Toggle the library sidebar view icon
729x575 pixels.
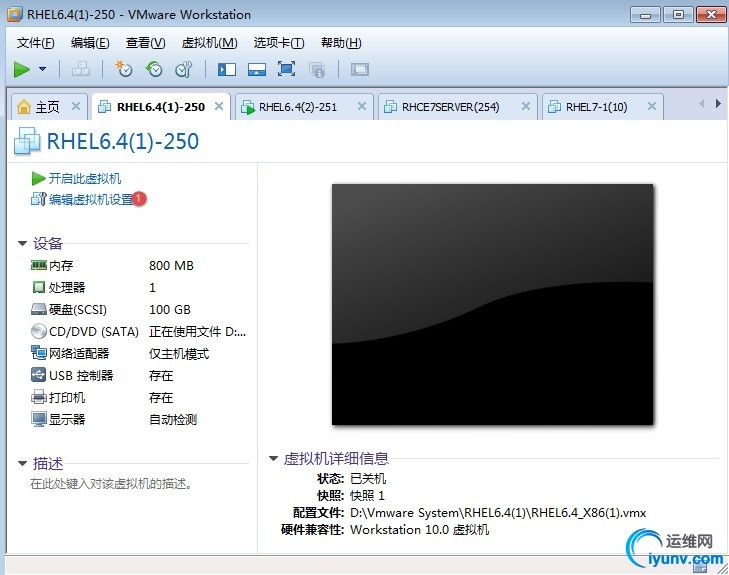(227, 70)
